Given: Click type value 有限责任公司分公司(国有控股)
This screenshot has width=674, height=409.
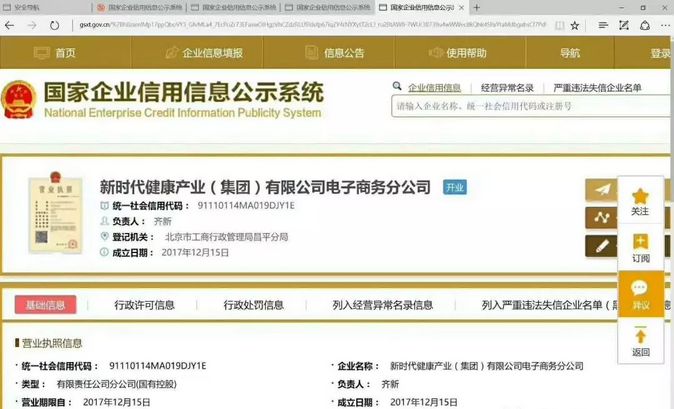Looking at the screenshot, I should coord(116,384).
